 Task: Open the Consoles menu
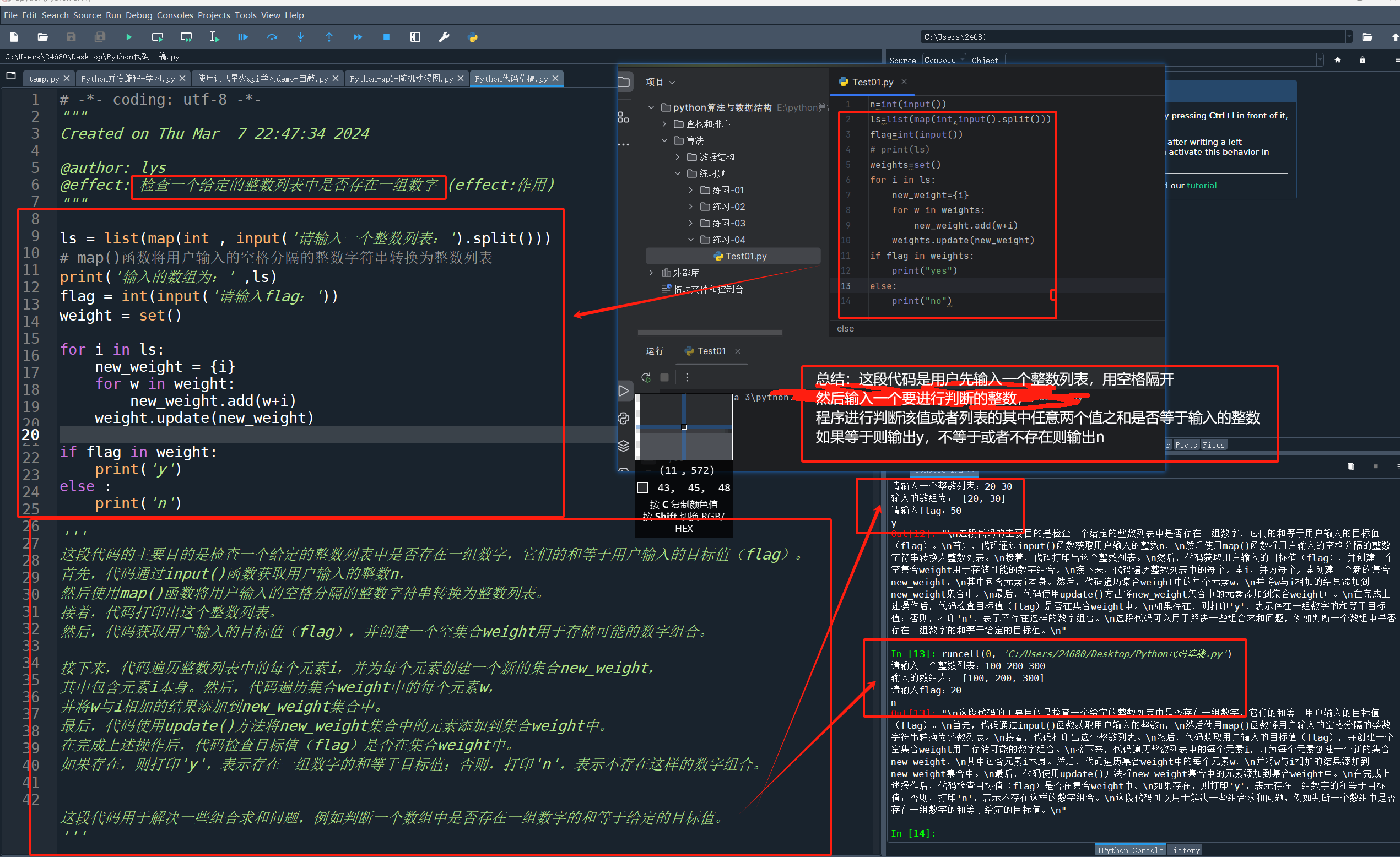pos(175,15)
